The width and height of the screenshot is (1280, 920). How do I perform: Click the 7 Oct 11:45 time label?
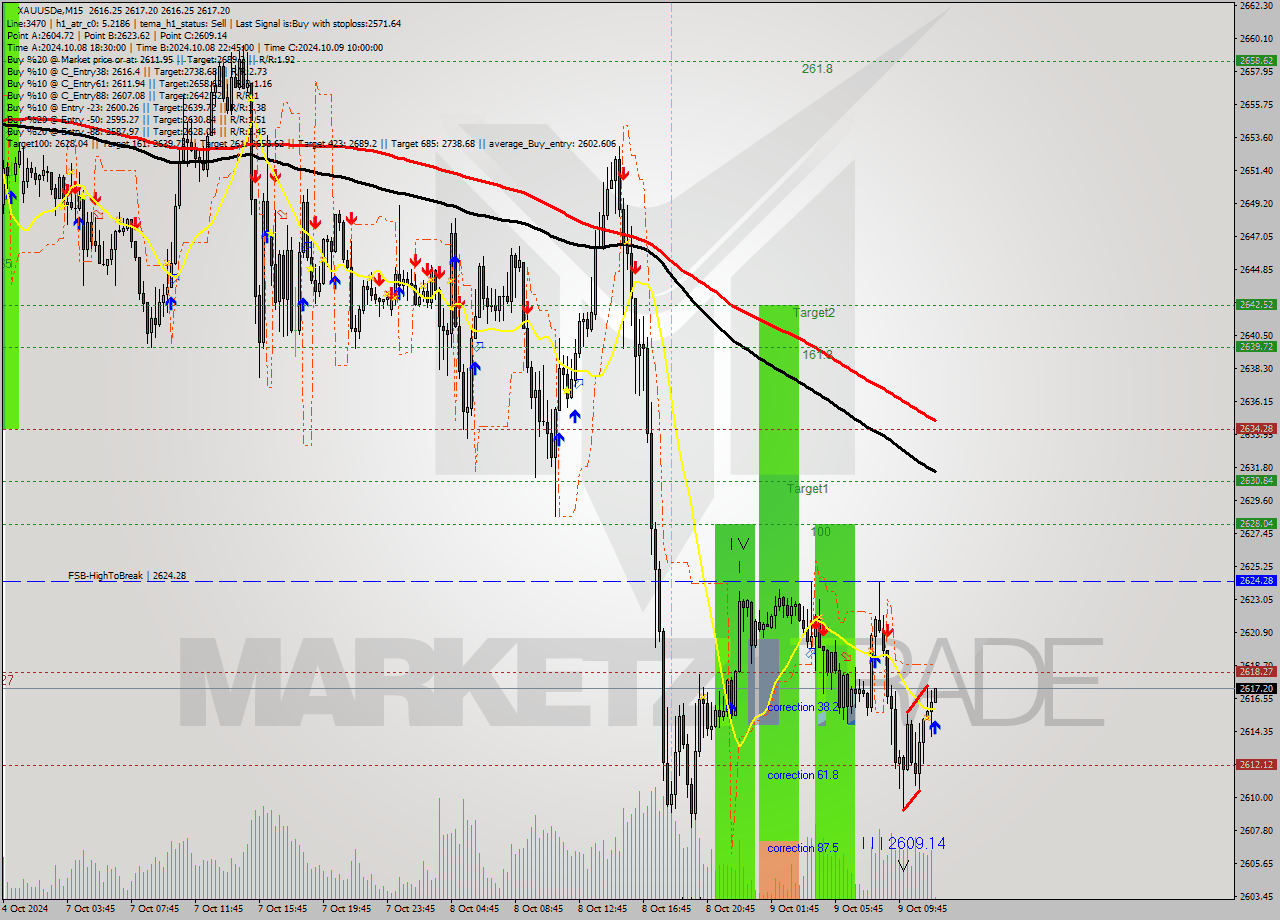click(218, 909)
